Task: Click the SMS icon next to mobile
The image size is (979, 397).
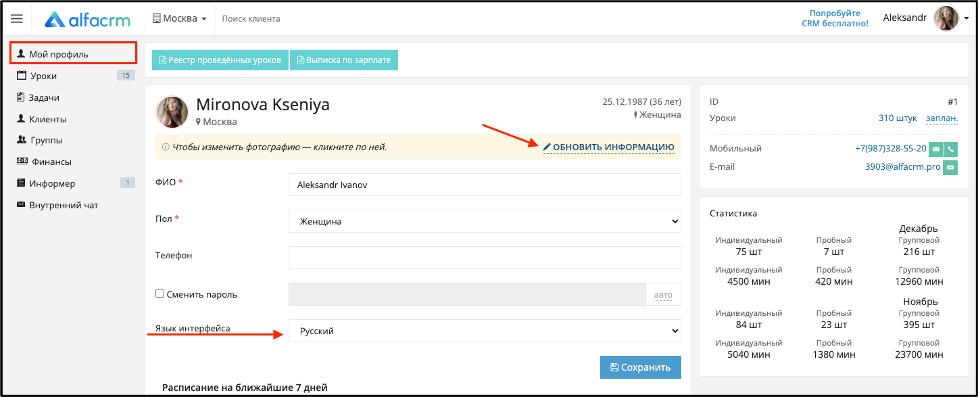Action: 936,149
